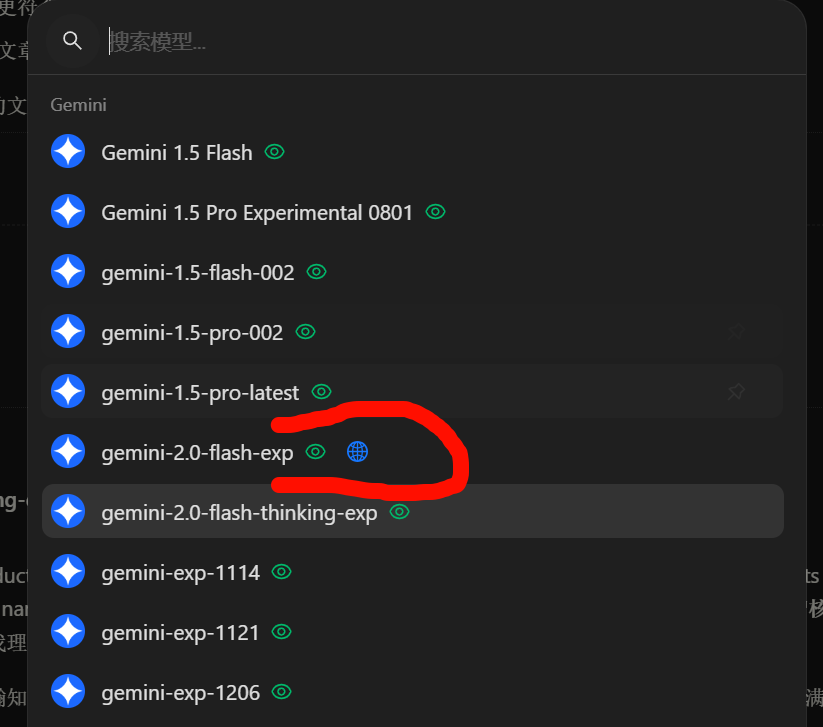This screenshot has height=727, width=823.
Task: Click the web globe icon beside gemini-2.0-flash-exp
Action: [x=357, y=451]
